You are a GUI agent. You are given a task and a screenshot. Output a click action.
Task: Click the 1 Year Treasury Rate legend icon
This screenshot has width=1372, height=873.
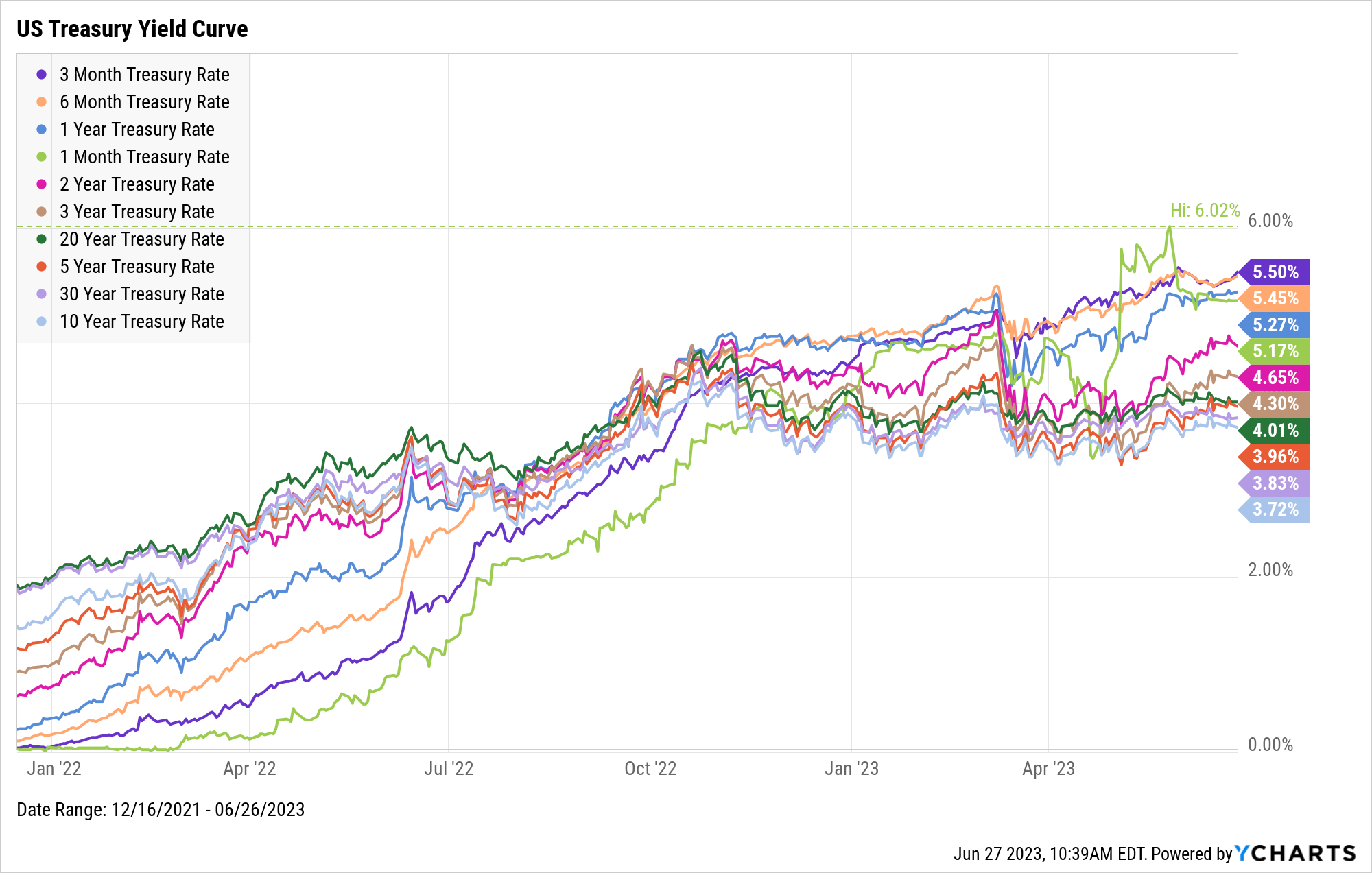(40, 109)
